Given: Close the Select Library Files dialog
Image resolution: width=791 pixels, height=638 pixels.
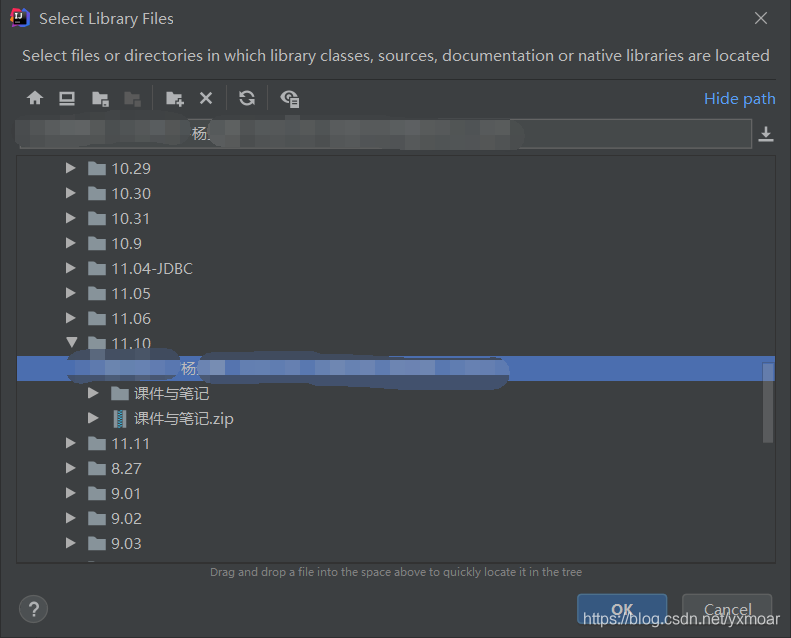Looking at the screenshot, I should click(x=761, y=18).
